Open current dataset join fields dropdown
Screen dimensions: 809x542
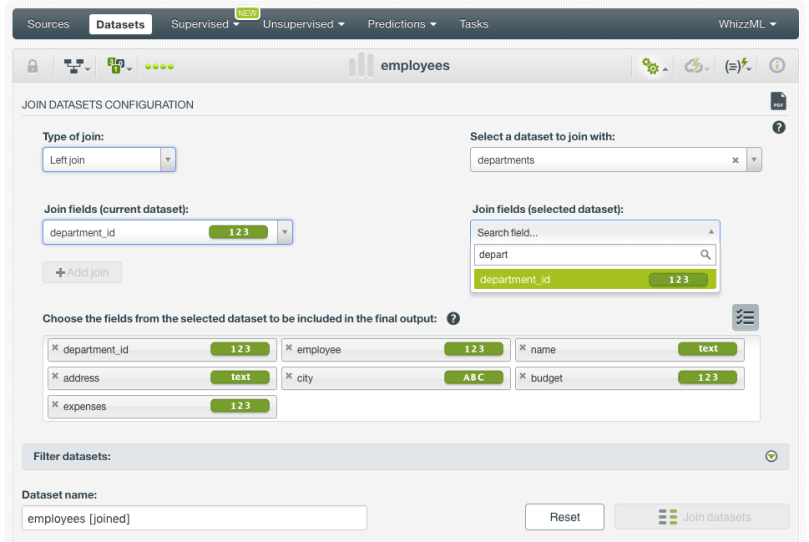click(284, 233)
